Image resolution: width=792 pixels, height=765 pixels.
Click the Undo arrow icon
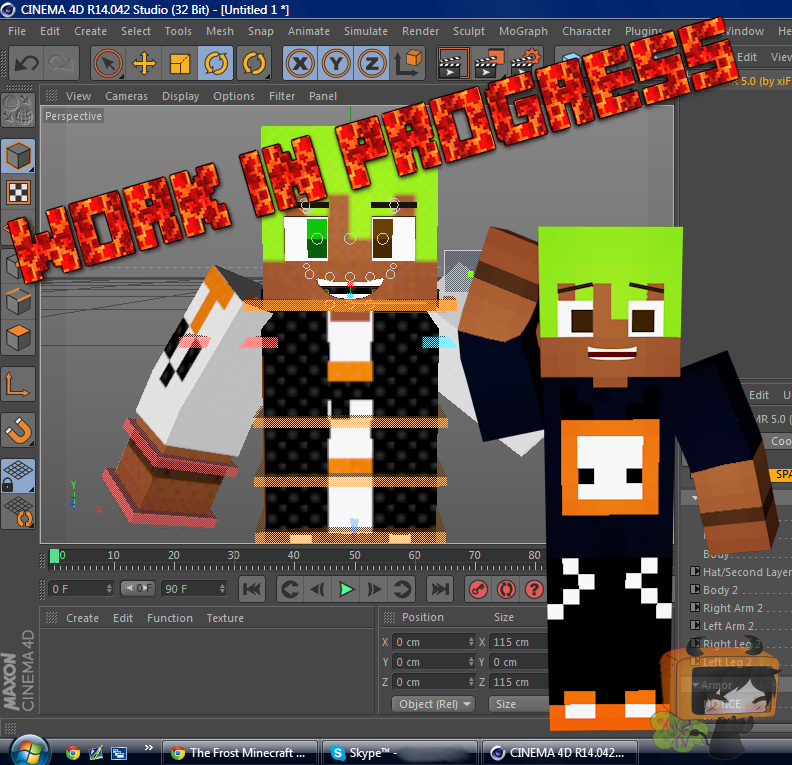(26, 63)
